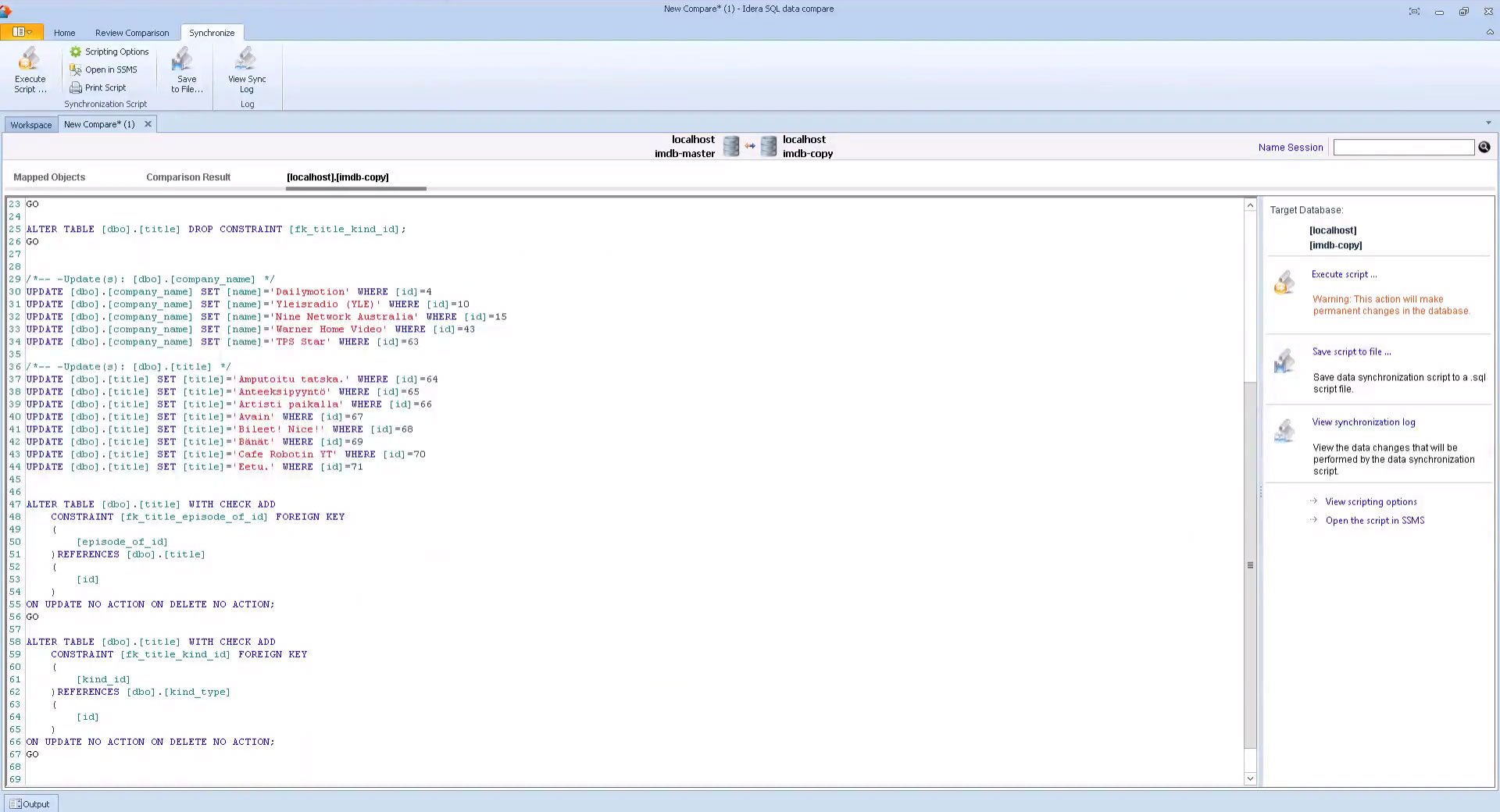The image size is (1500, 812).
Task: Open the document tabs list dropdown arrow
Action: (1488, 123)
